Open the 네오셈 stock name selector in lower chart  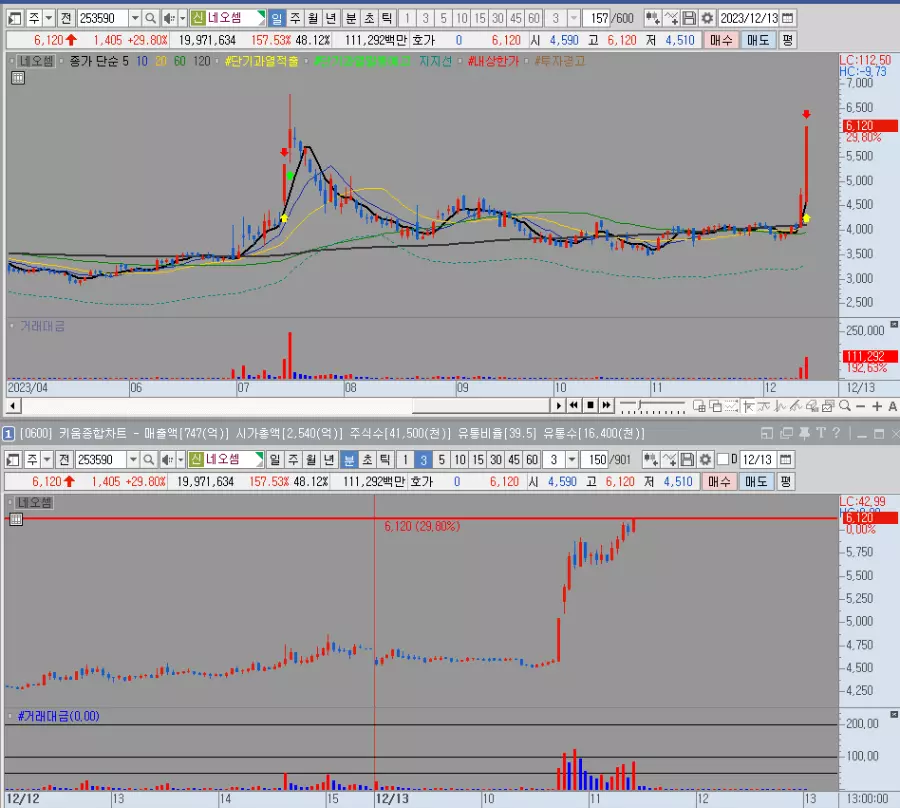tap(226, 460)
